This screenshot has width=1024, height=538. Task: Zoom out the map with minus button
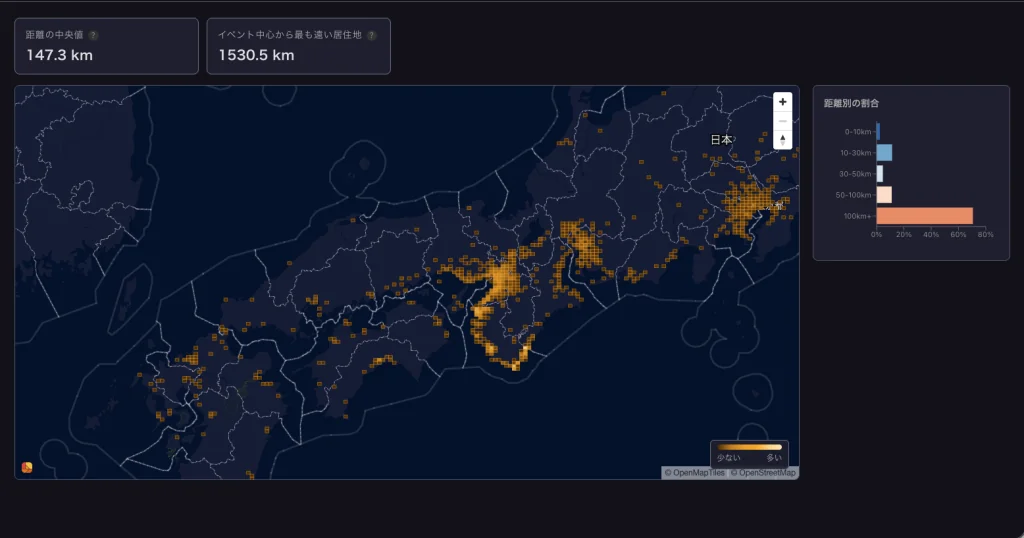tap(782, 121)
